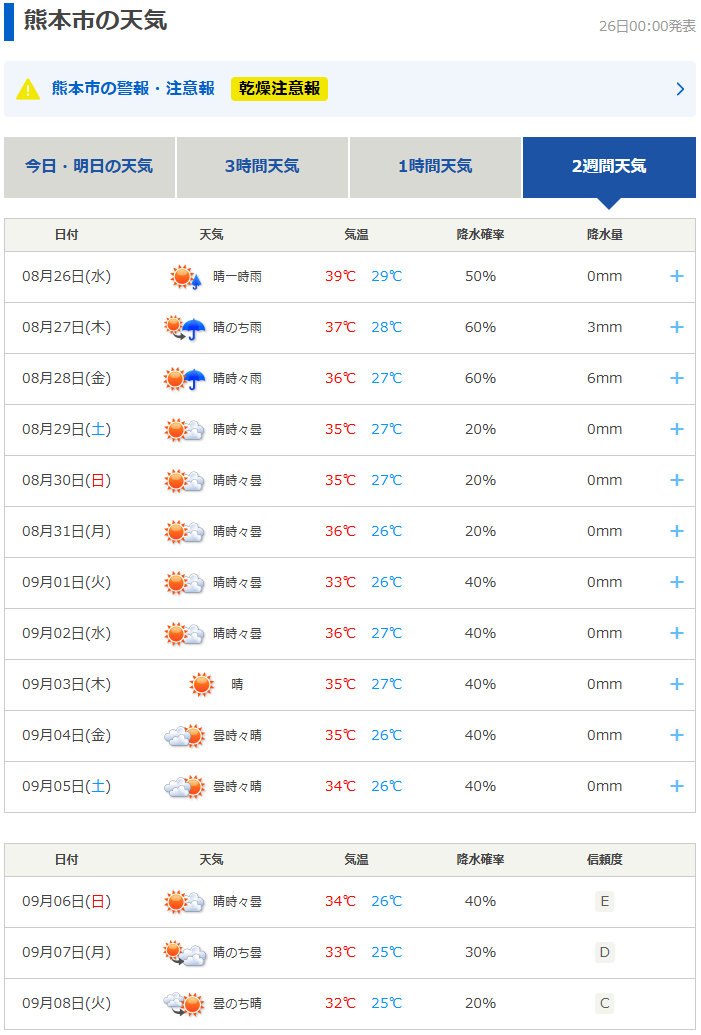Switch to 3時間天気 tab
This screenshot has width=701, height=1035.
pos(262,167)
